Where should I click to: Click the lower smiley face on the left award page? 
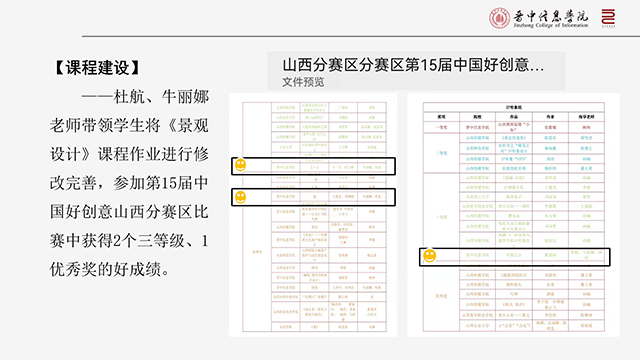[x=240, y=197]
